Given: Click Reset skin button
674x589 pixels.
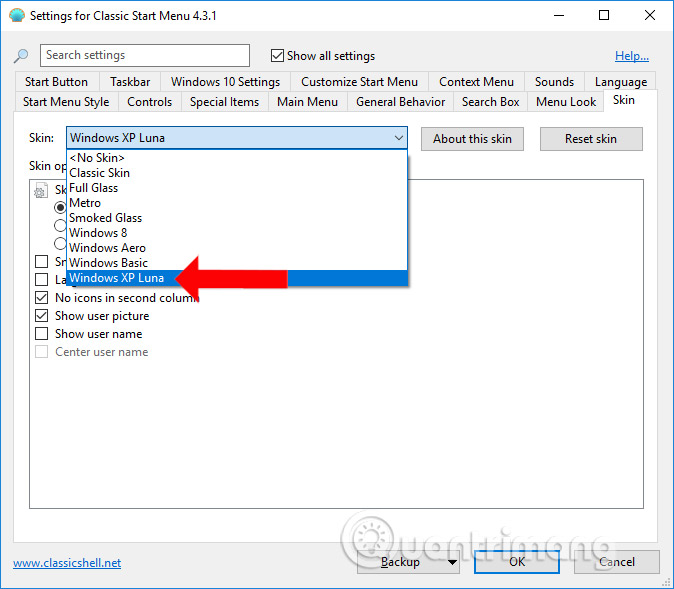Looking at the screenshot, I should (x=591, y=139).
